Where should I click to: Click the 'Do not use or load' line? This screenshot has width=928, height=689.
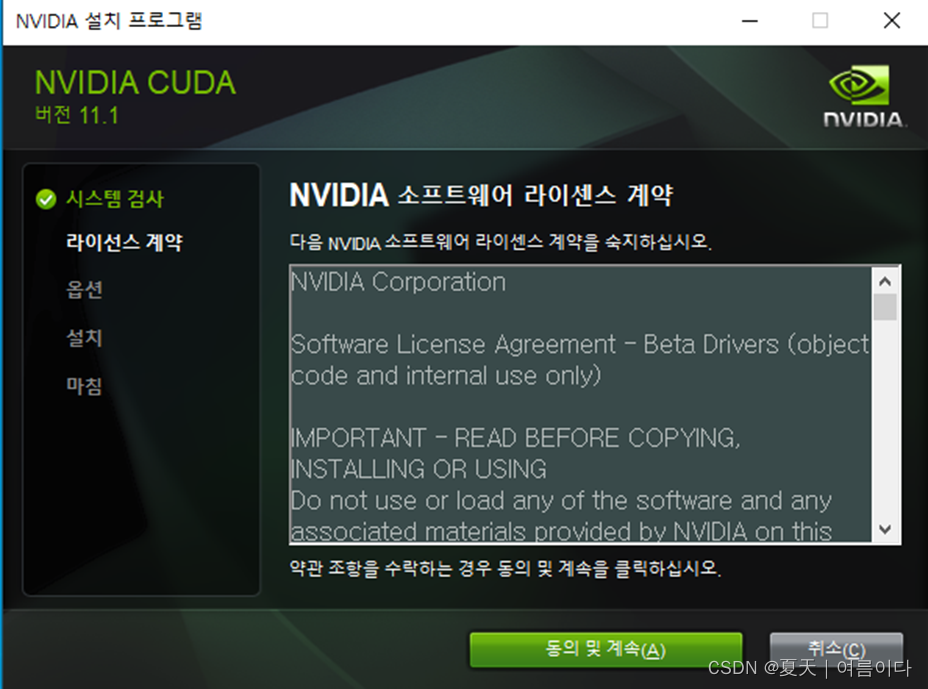click(561, 501)
